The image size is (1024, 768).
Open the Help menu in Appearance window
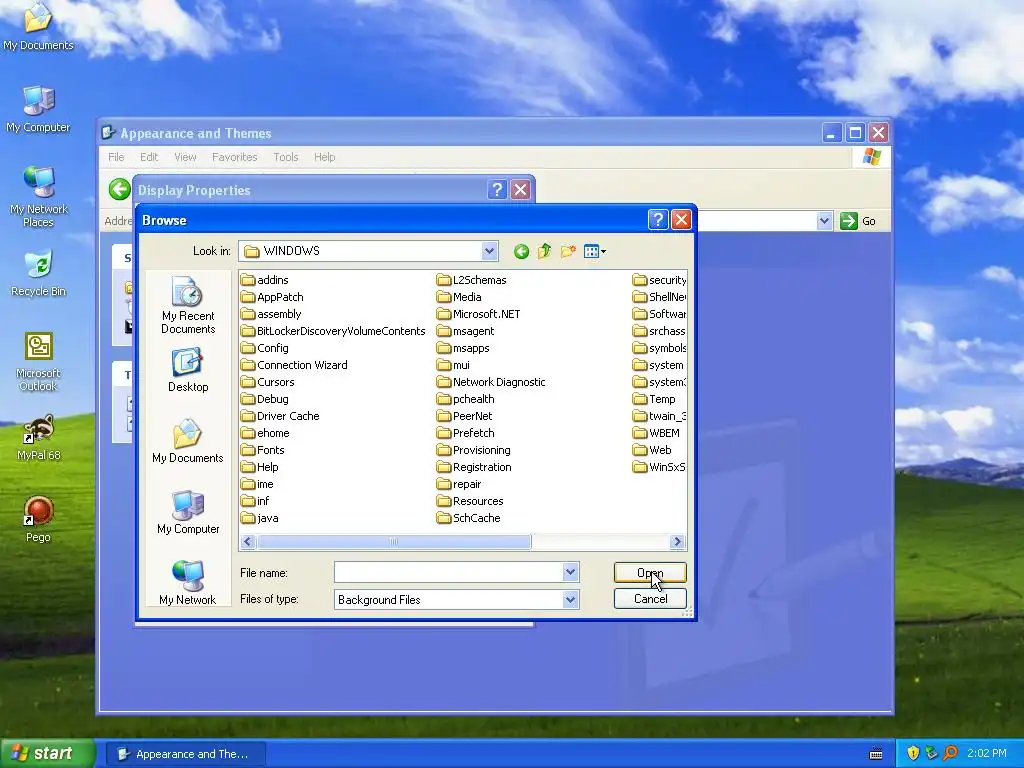[x=325, y=157]
